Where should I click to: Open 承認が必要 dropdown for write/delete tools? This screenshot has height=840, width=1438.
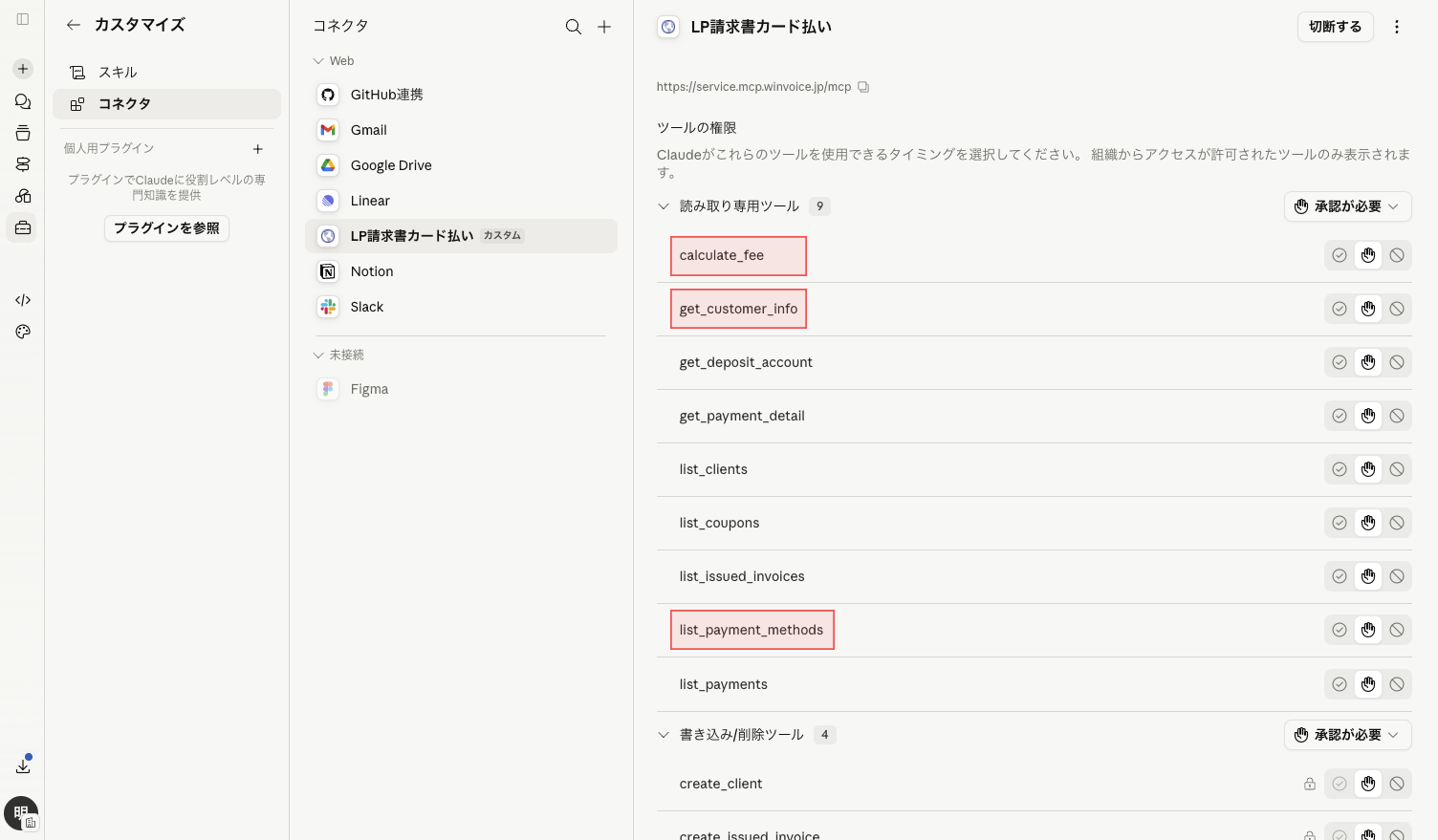[x=1347, y=735]
